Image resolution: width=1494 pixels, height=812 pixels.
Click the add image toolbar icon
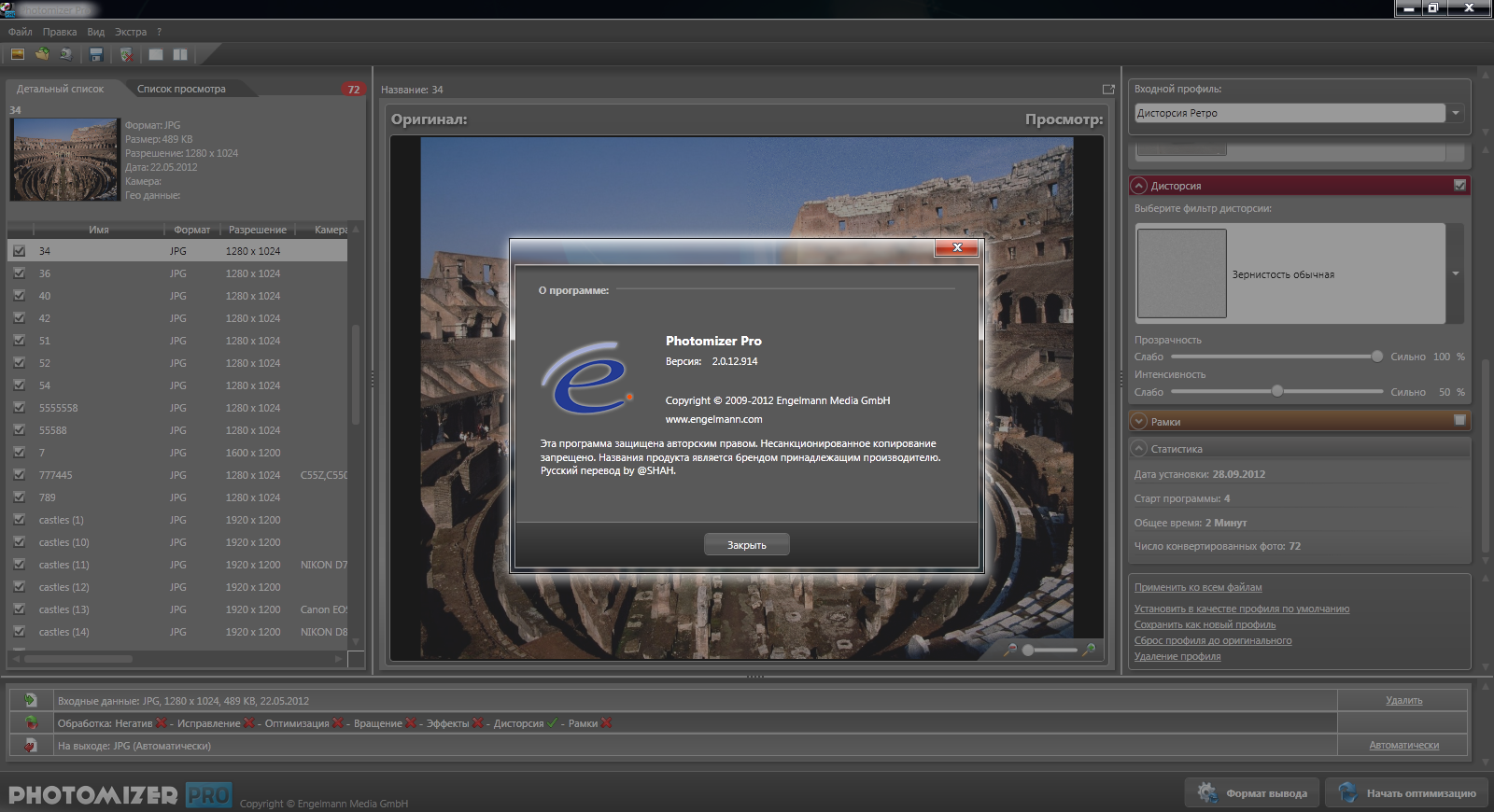tap(18, 54)
